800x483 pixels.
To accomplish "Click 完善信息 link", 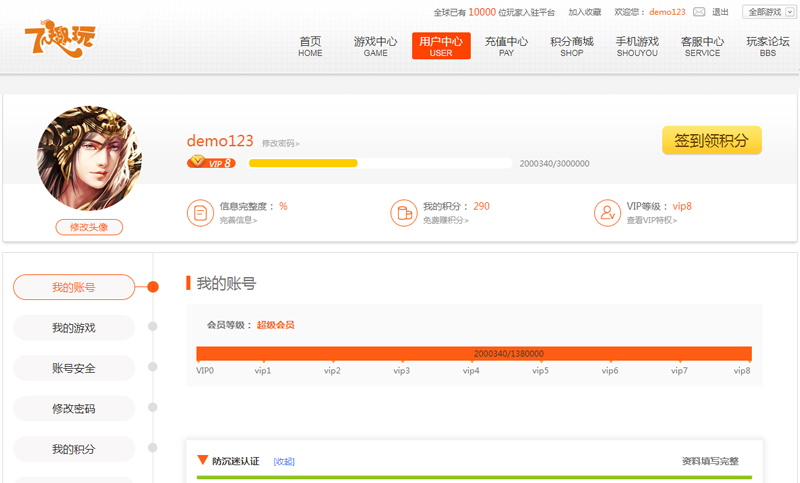I will (x=238, y=220).
